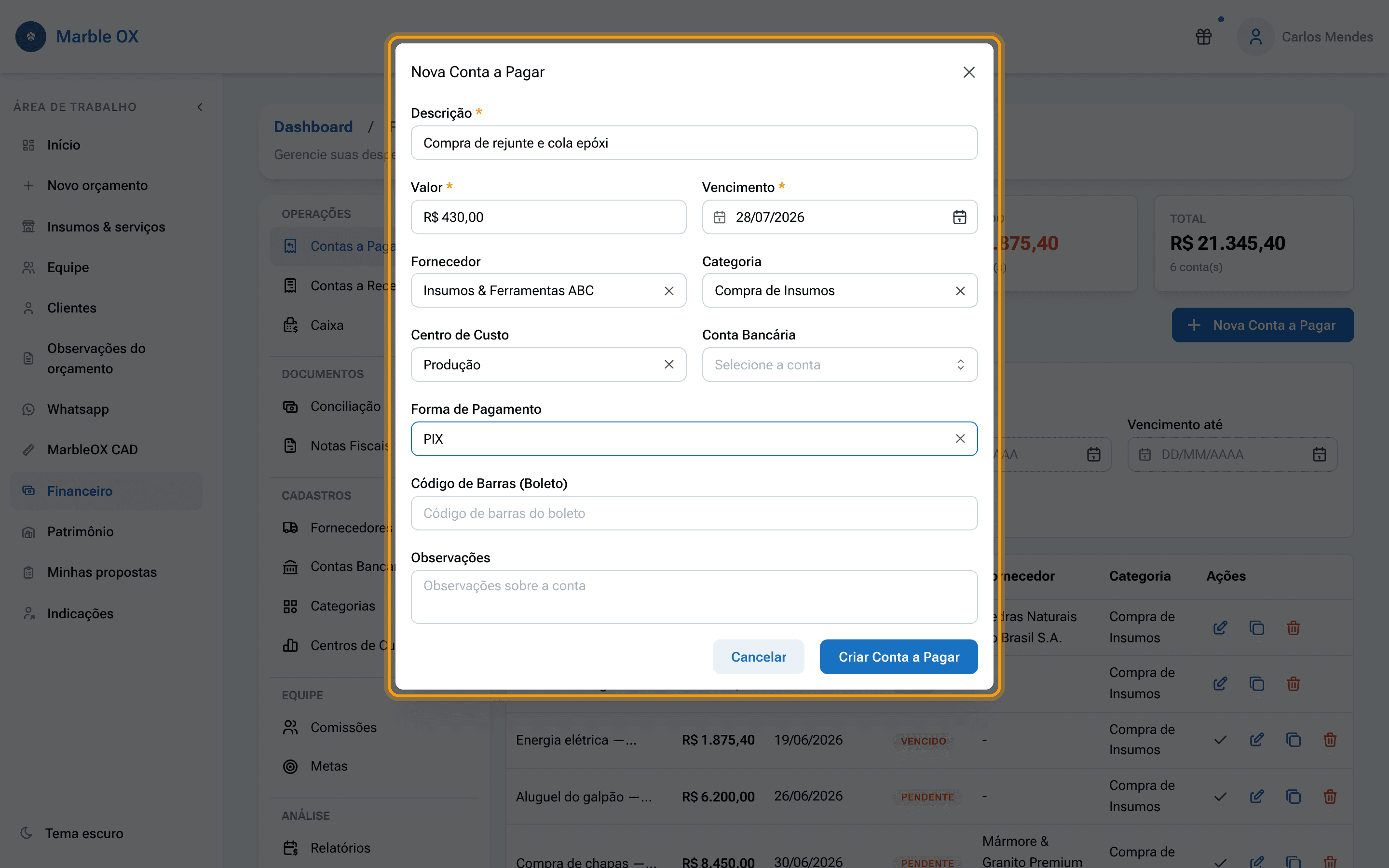Clear the Centro de Custo selection

click(668, 365)
